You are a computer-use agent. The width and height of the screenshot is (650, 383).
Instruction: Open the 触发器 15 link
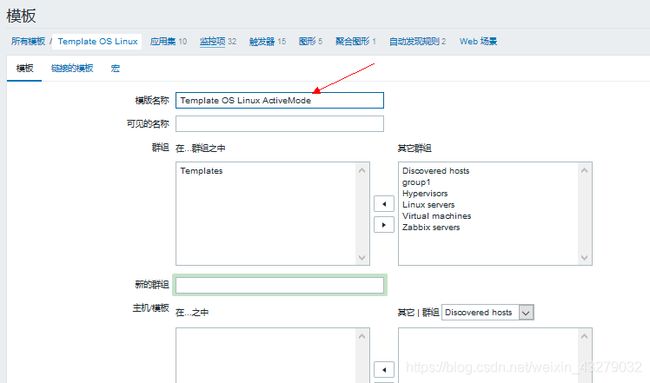267,41
